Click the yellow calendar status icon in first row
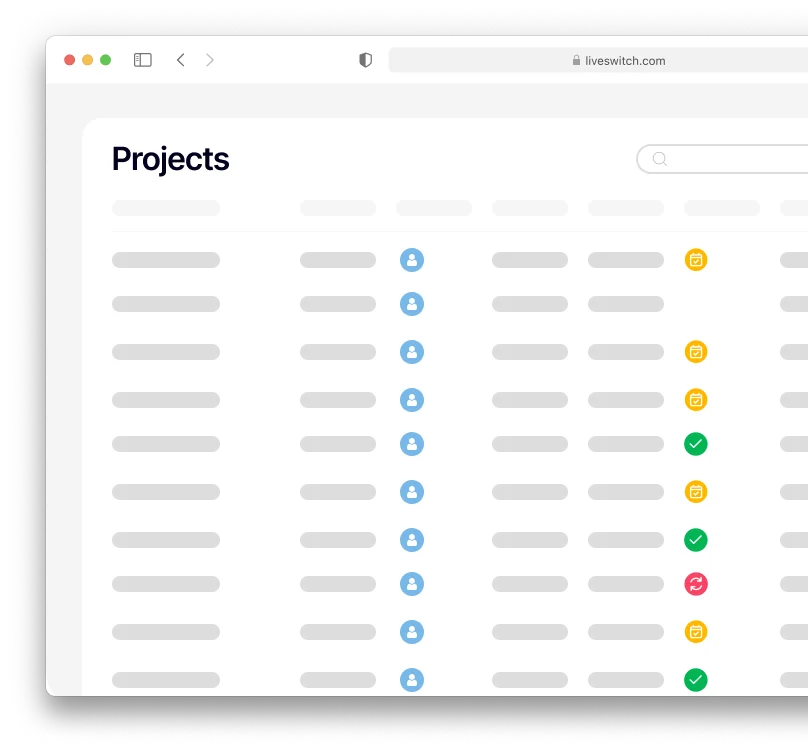The width and height of the screenshot is (808, 750). (696, 260)
